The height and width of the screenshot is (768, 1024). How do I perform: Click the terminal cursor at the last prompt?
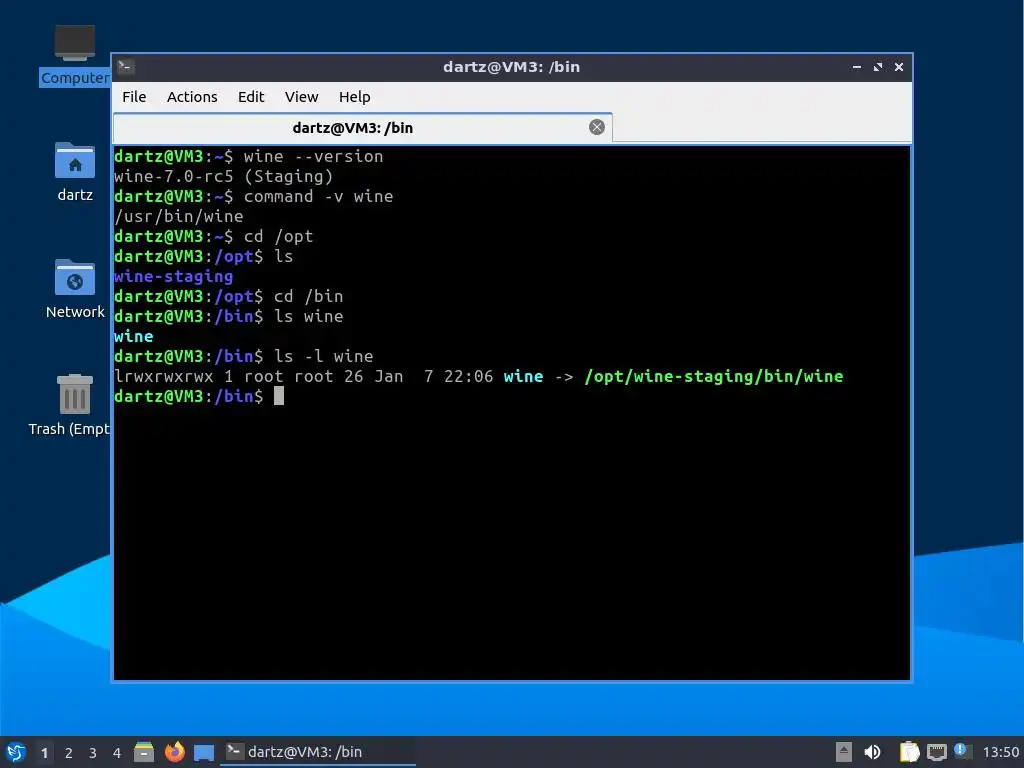pos(279,396)
